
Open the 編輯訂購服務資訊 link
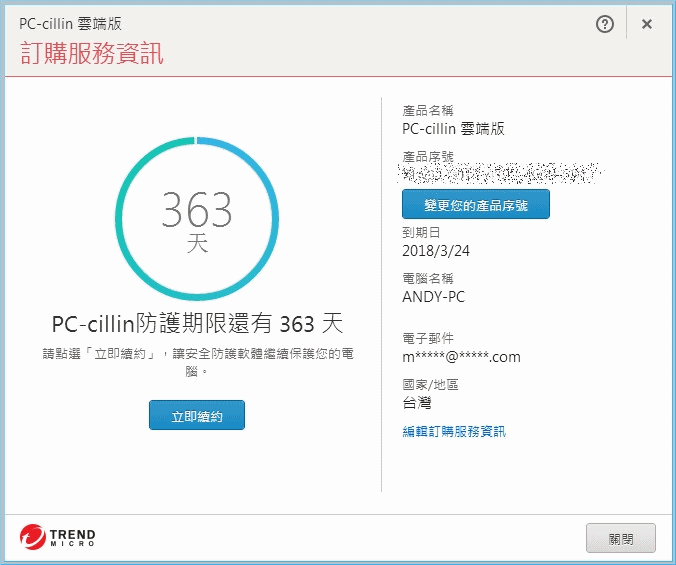pyautogui.click(x=454, y=431)
